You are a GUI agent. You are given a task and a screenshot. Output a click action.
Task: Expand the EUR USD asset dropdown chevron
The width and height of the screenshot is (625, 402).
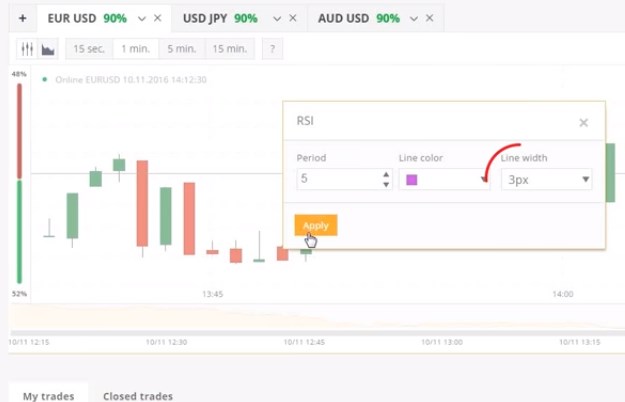(x=142, y=19)
